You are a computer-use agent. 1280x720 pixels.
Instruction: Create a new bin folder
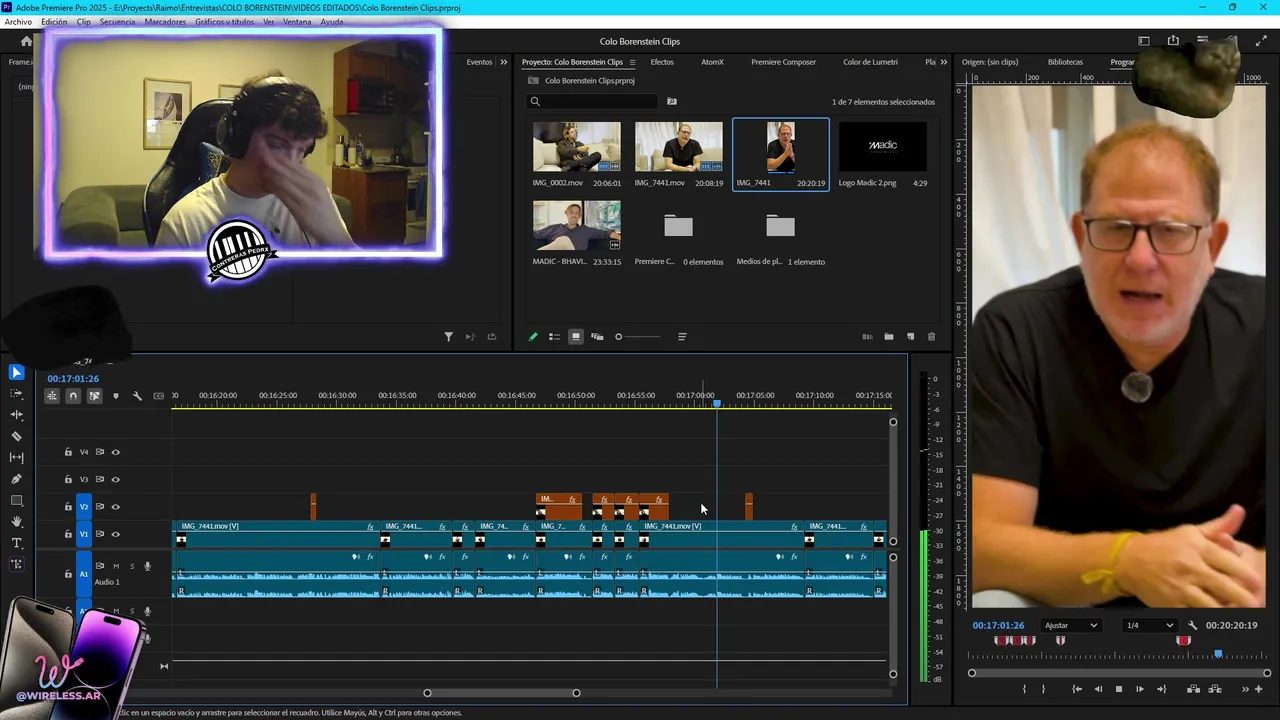click(888, 337)
